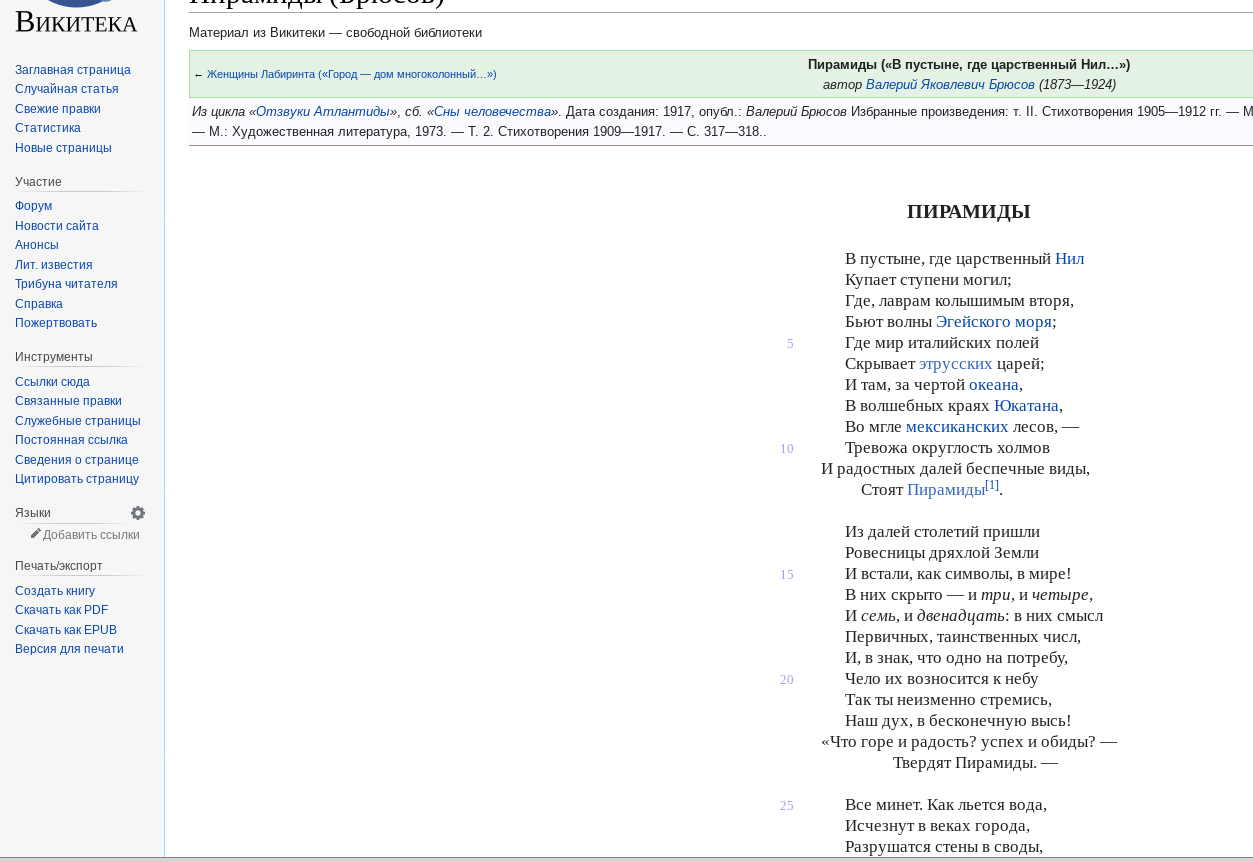Click Эгейского моря link
Screen dimensions: 1253x862
(x=993, y=322)
